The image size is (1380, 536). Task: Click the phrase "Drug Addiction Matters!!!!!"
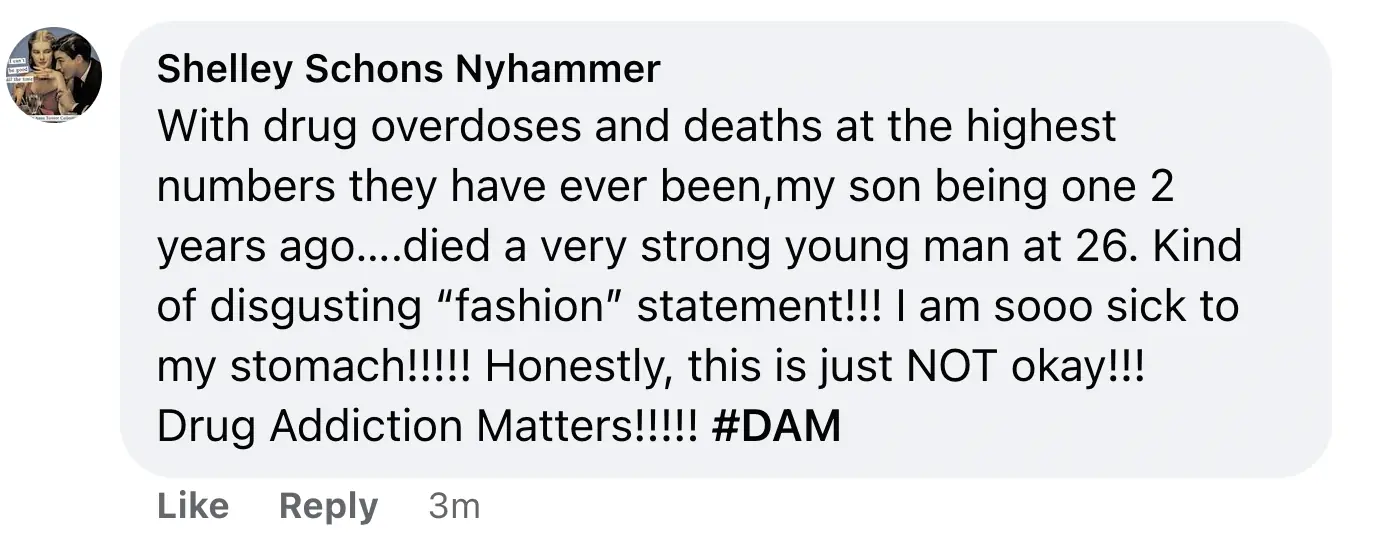427,427
